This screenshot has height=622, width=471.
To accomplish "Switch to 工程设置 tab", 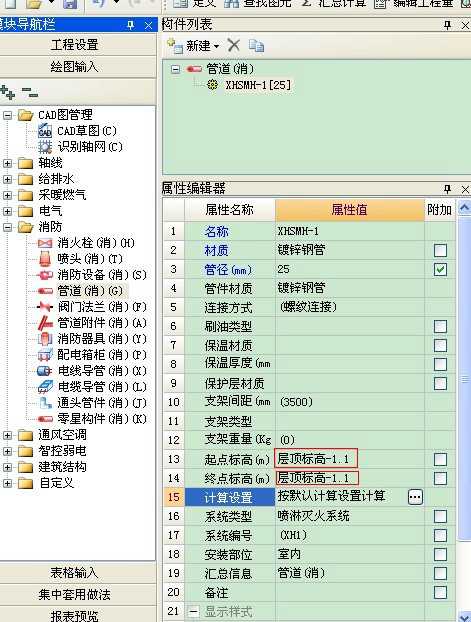I will pyautogui.click(x=75, y=45).
